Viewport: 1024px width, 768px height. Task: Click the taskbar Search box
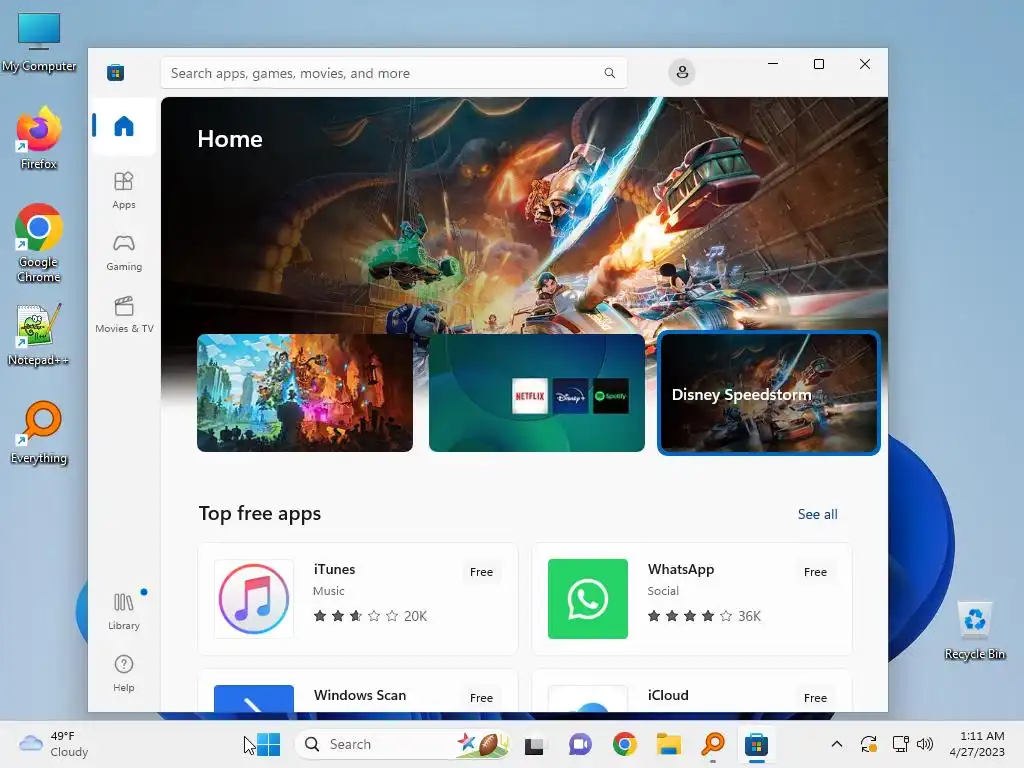point(402,744)
